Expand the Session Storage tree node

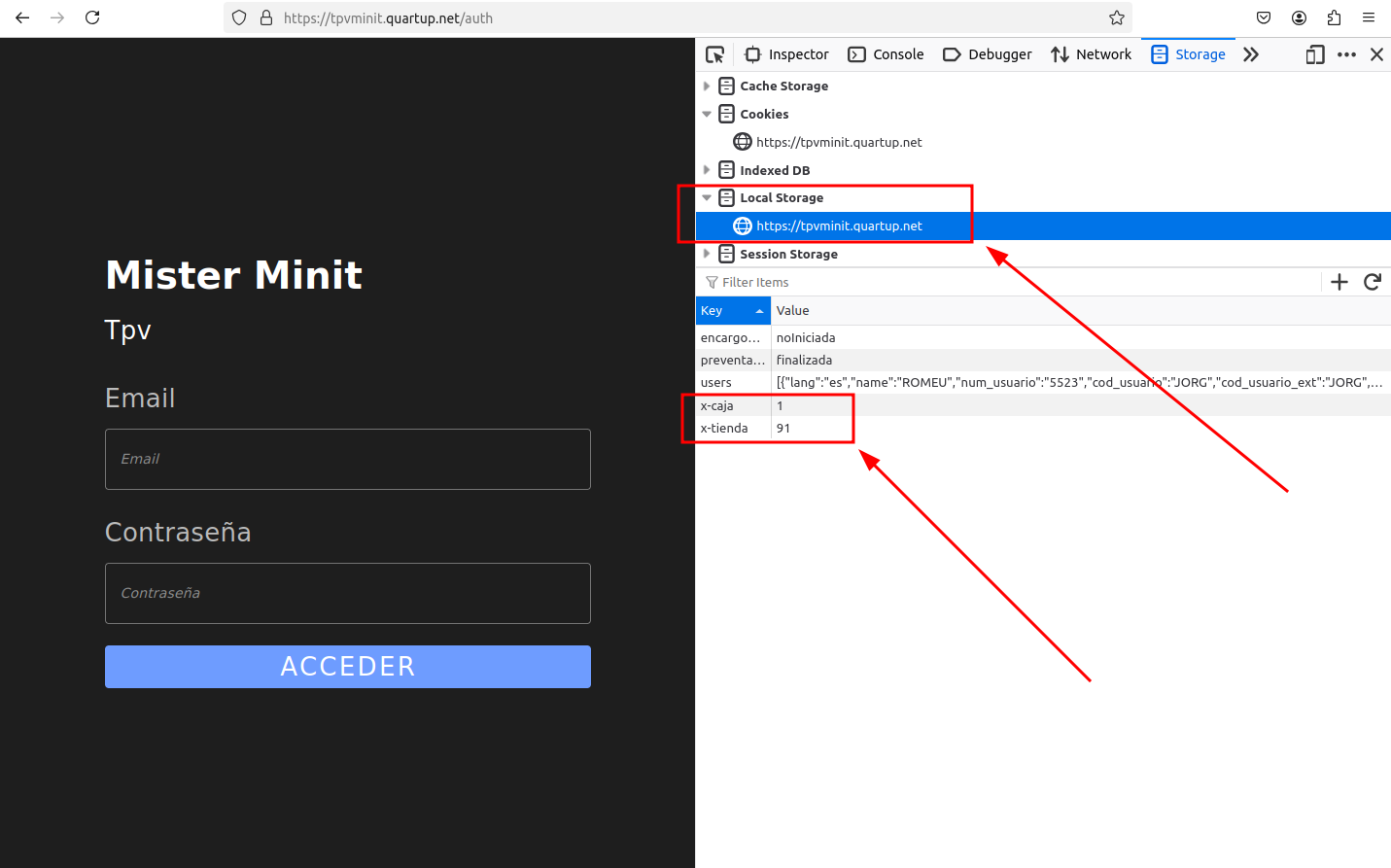point(707,254)
